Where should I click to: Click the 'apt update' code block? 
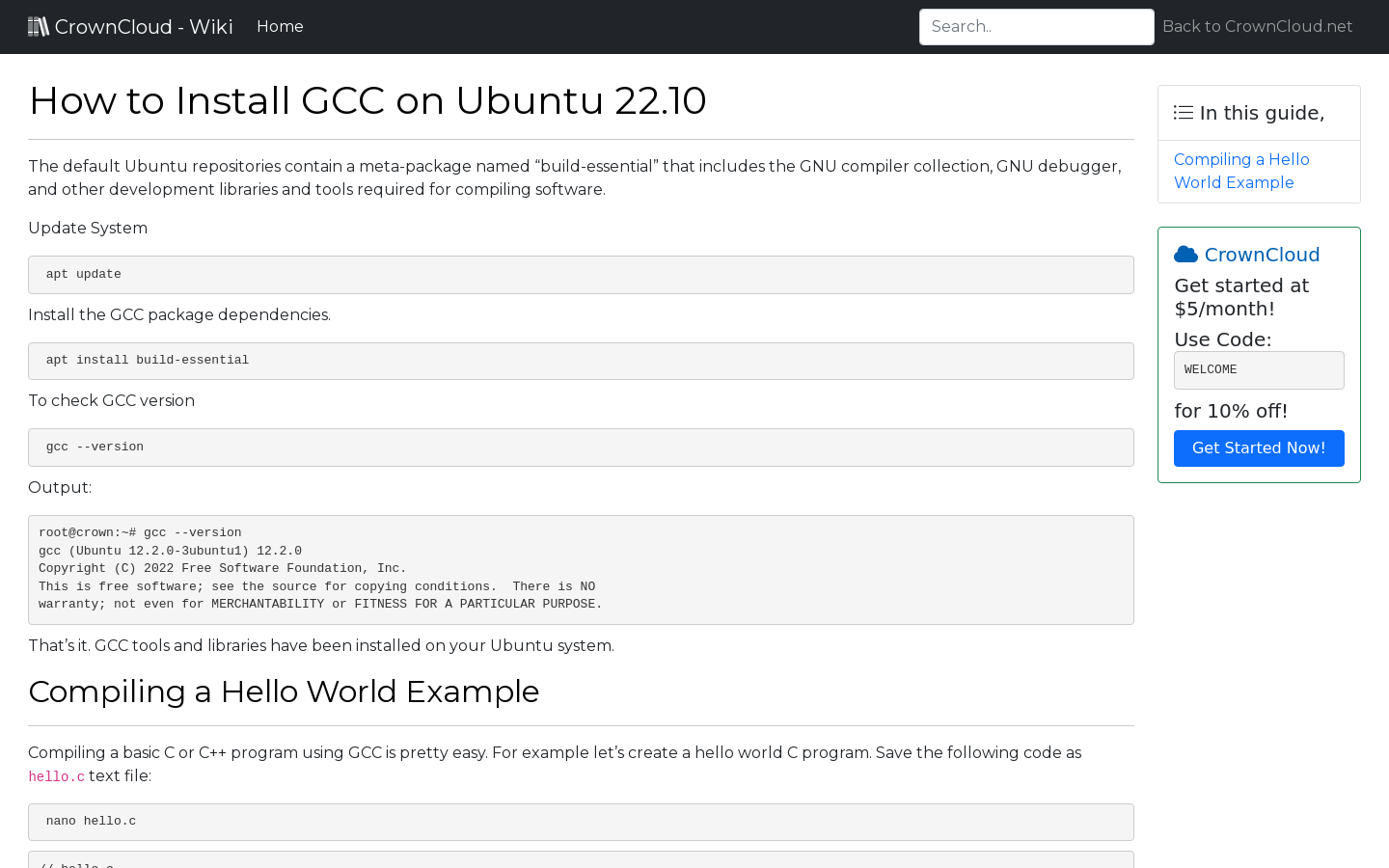(x=581, y=275)
